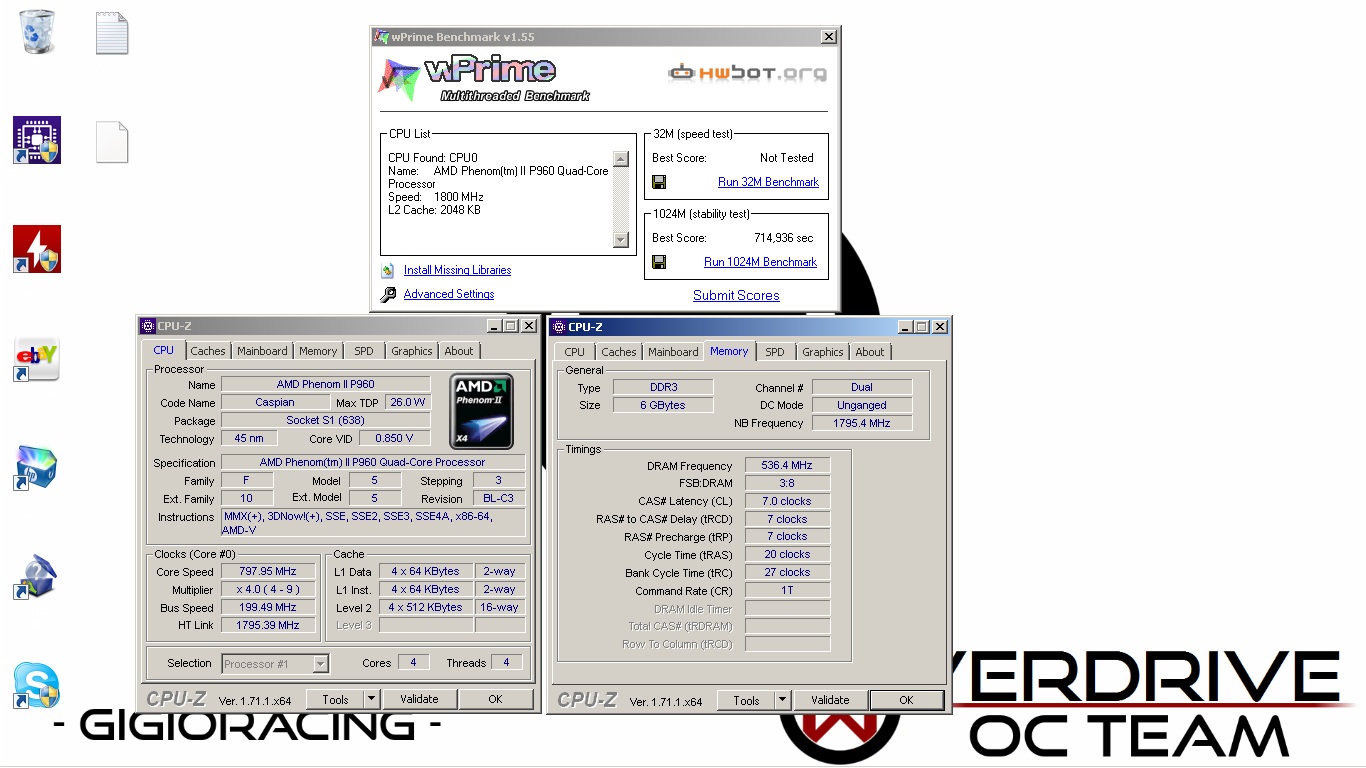Open the blank document file on desktop
This screenshot has height=768, width=1366.
coord(112,142)
